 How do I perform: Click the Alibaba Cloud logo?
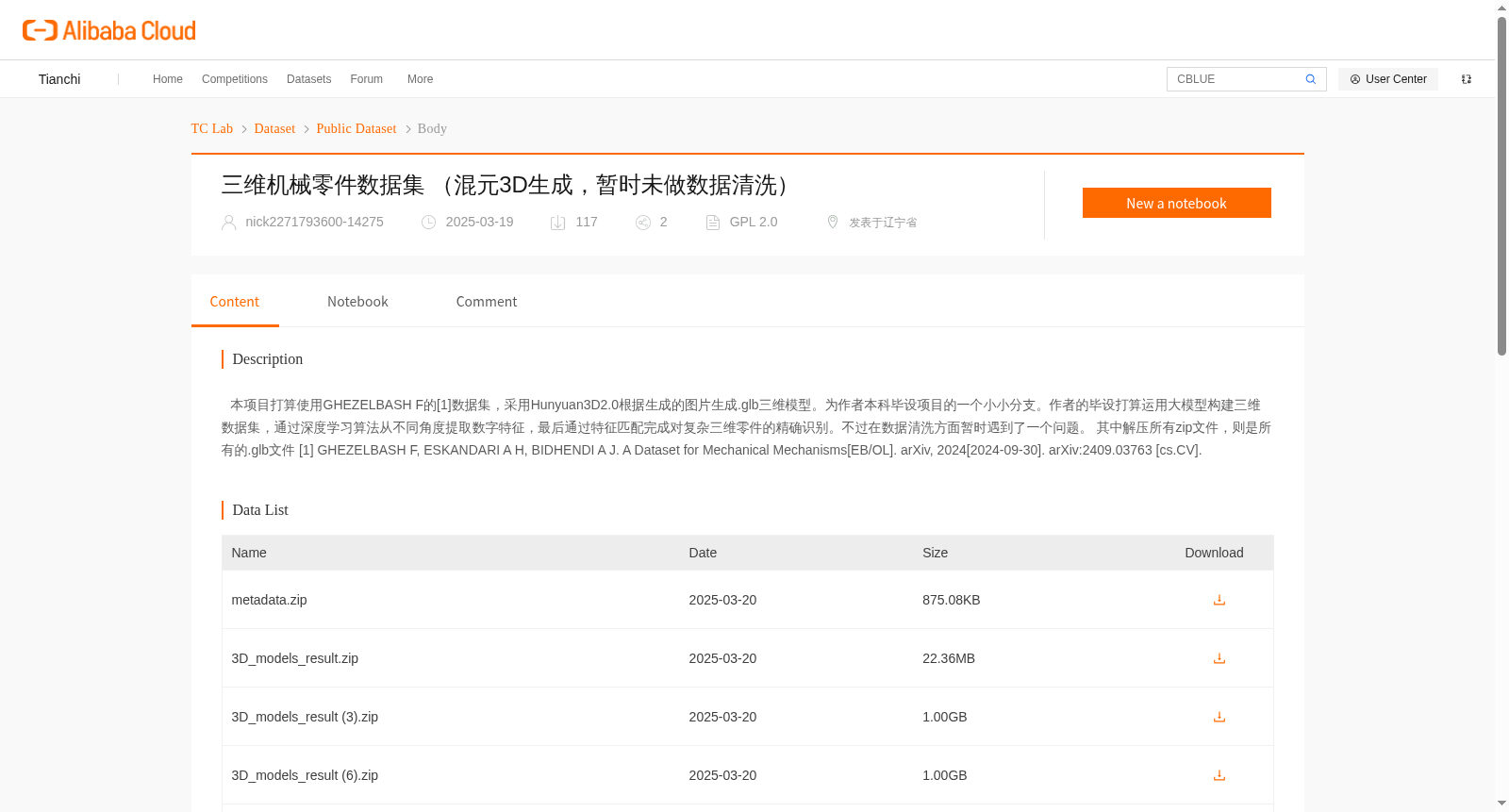coord(109,30)
